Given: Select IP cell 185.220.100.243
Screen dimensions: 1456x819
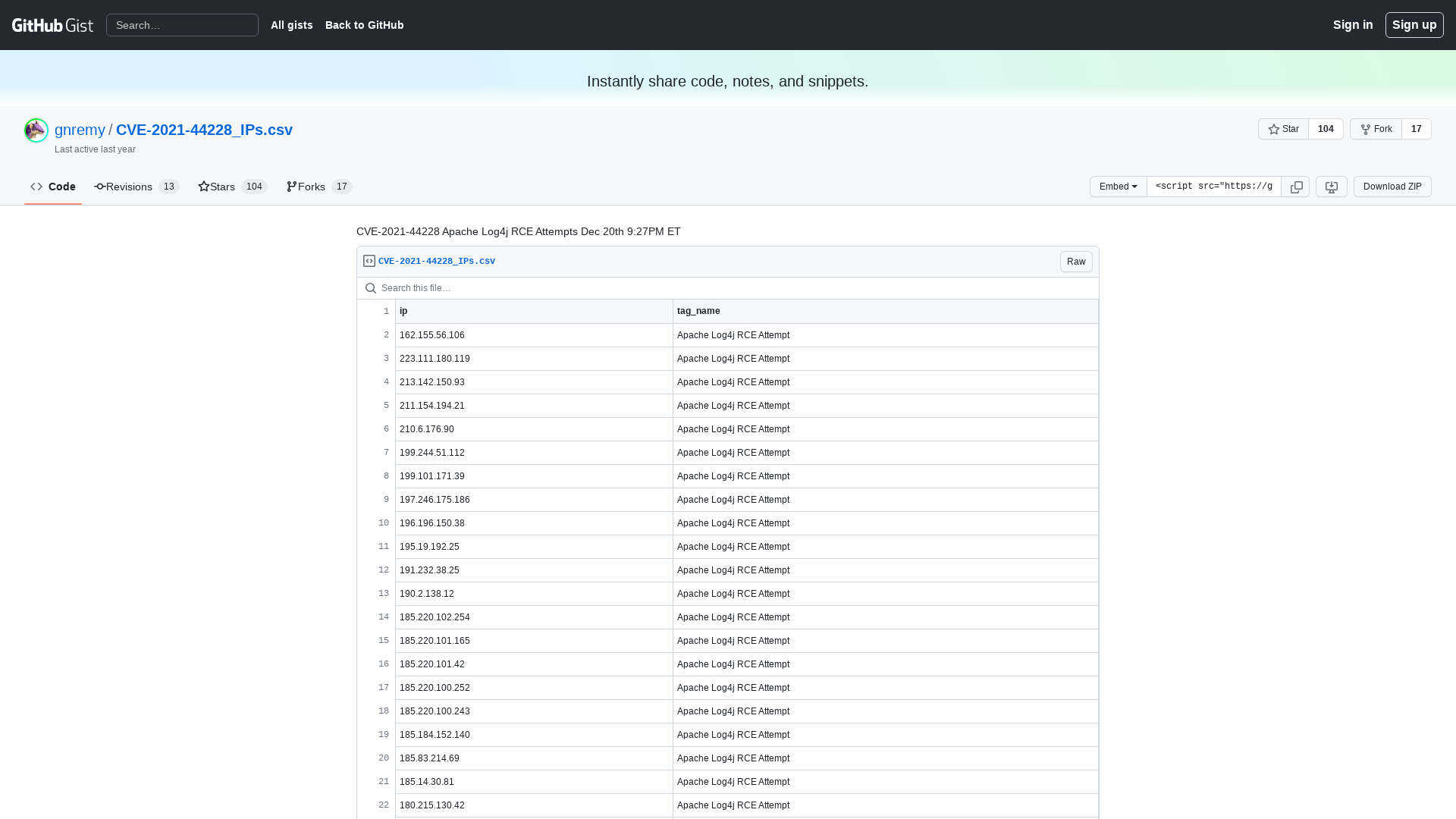Looking at the screenshot, I should [534, 711].
